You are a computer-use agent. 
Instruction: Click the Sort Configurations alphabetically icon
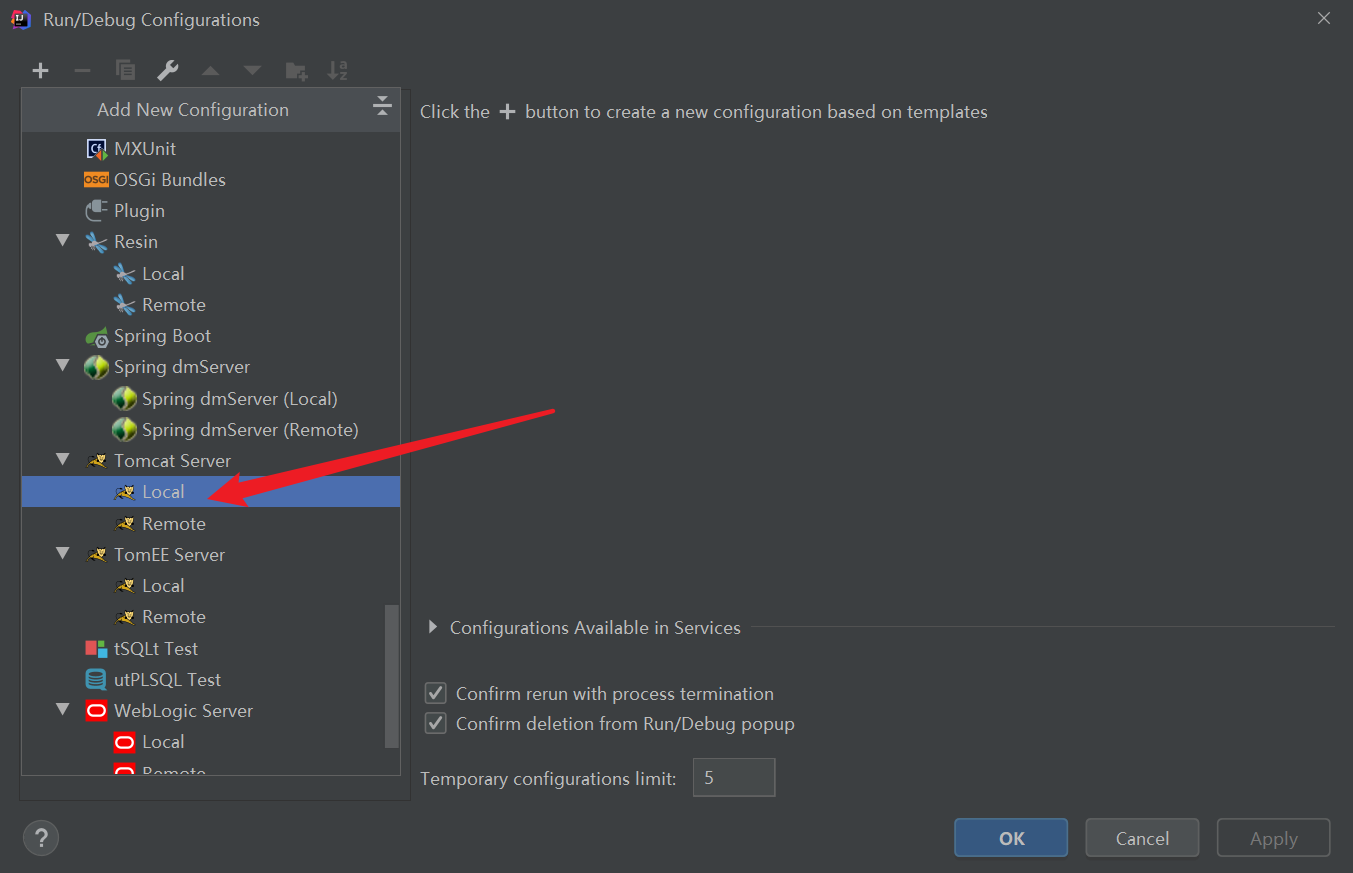(x=338, y=70)
